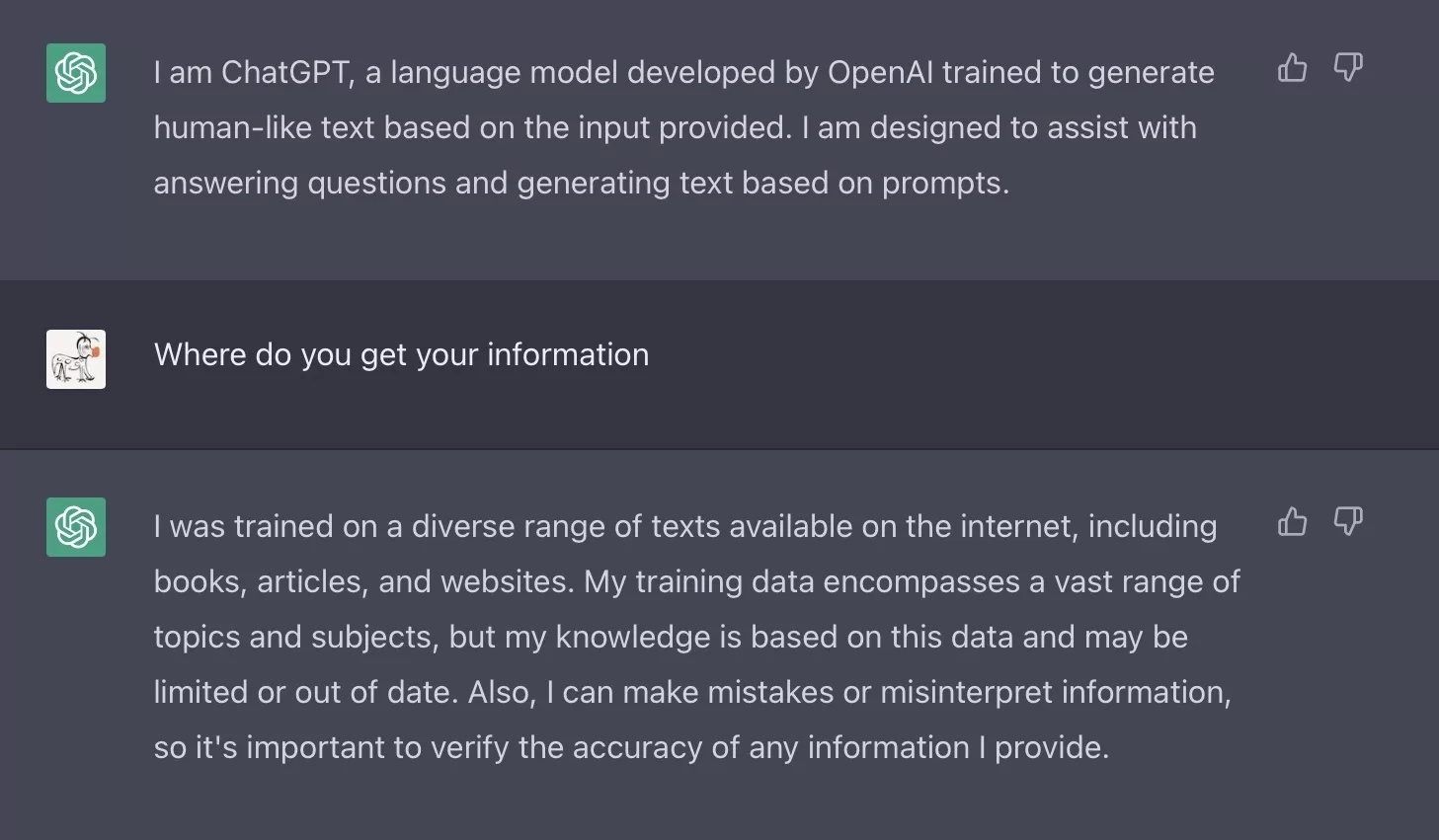Viewport: 1439px width, 840px height.
Task: Give positive feedback on the training data answer
Action: [x=1292, y=521]
